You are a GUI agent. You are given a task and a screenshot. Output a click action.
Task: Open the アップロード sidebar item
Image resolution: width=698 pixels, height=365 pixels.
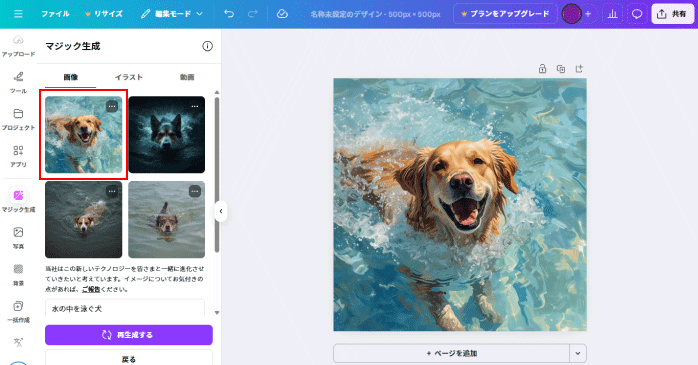[x=18, y=46]
